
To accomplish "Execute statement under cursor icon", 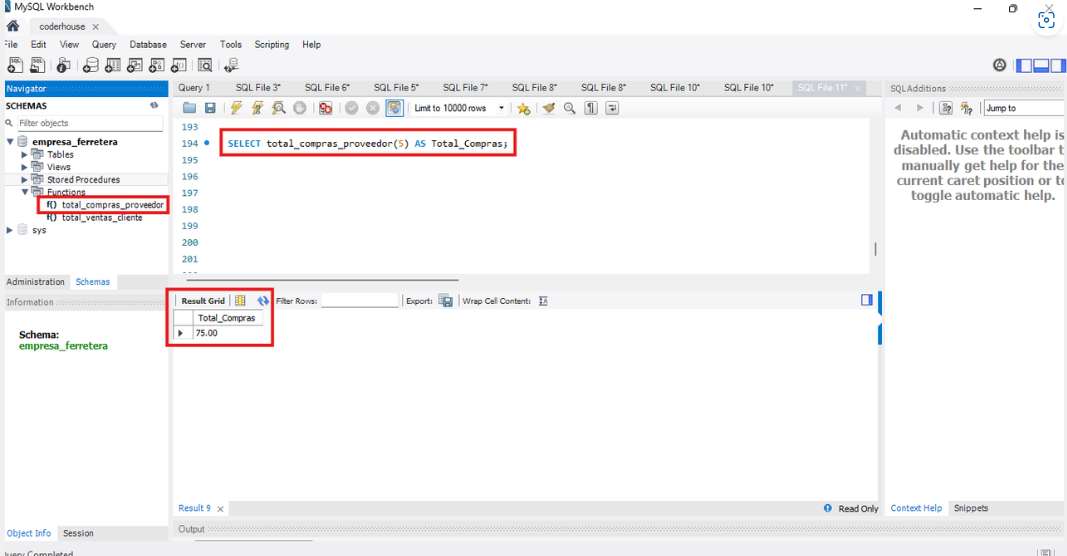I will click(257, 108).
